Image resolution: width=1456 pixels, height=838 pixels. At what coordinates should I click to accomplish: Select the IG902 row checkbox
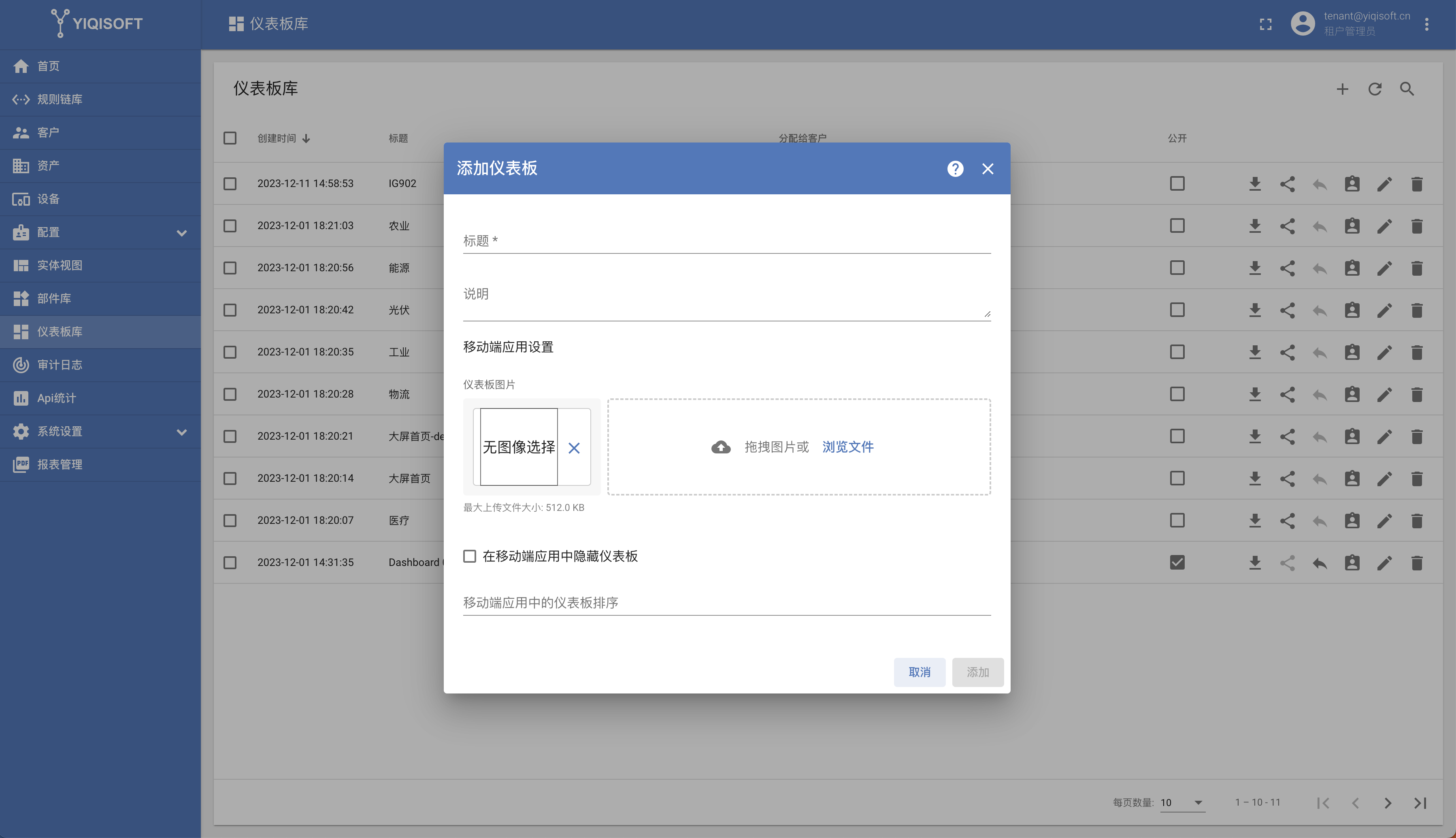pyautogui.click(x=230, y=184)
